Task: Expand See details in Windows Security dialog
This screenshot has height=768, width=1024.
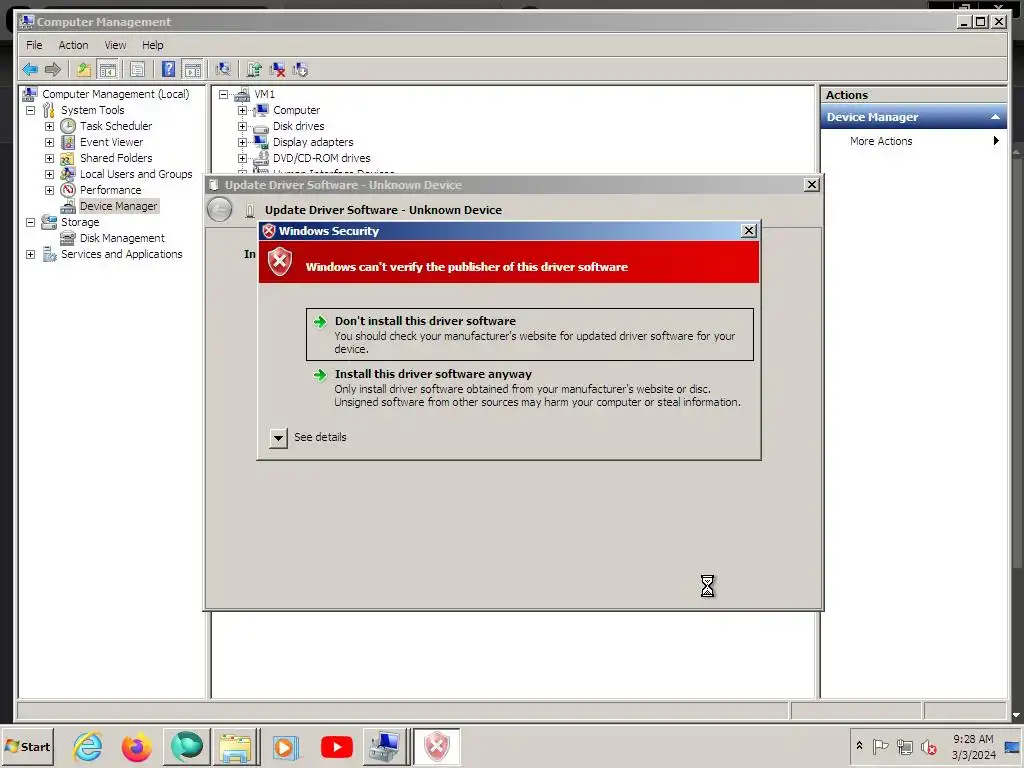Action: pyautogui.click(x=278, y=438)
